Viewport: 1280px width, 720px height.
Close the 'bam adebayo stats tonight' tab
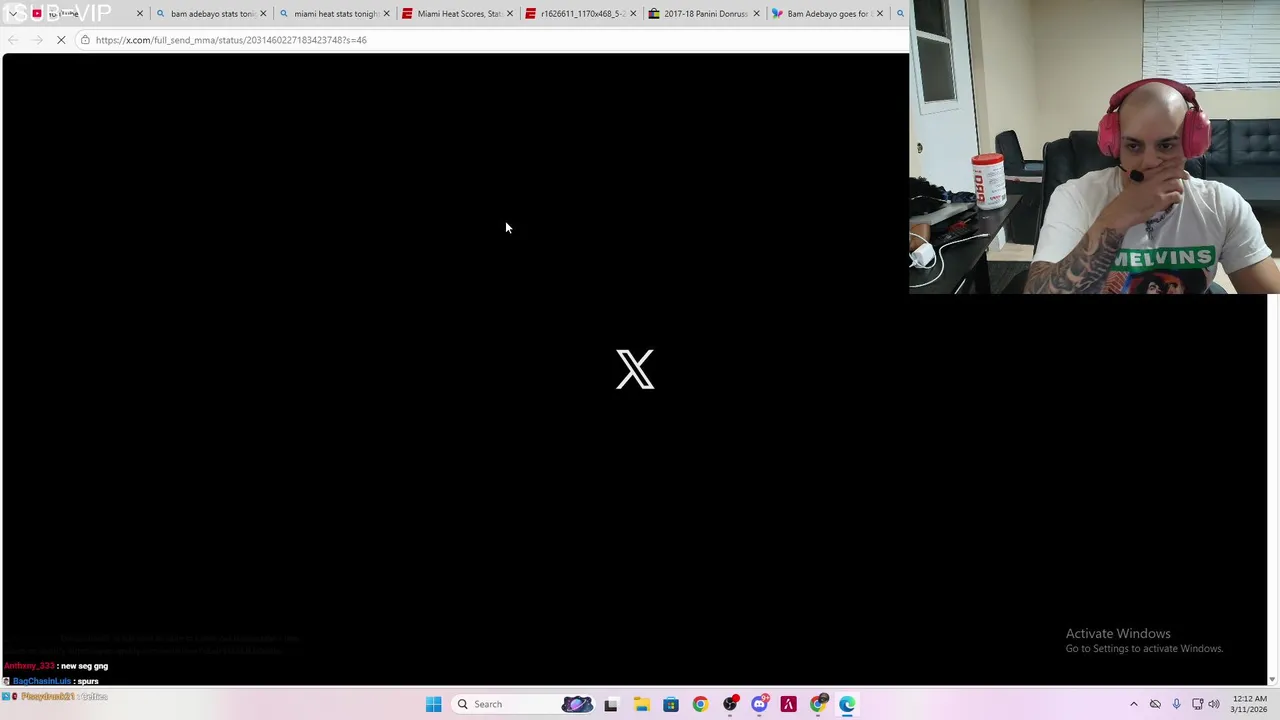pos(263,14)
